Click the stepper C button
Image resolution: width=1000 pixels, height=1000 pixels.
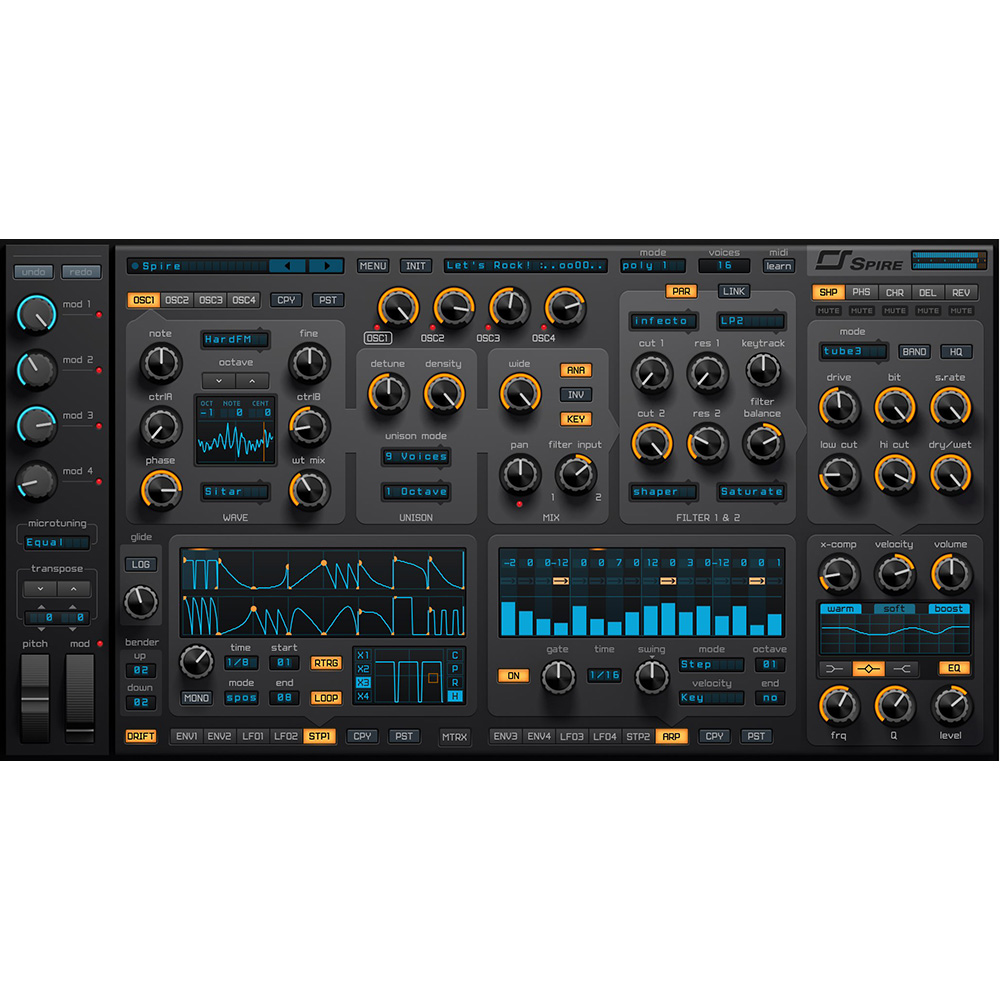[x=455, y=655]
